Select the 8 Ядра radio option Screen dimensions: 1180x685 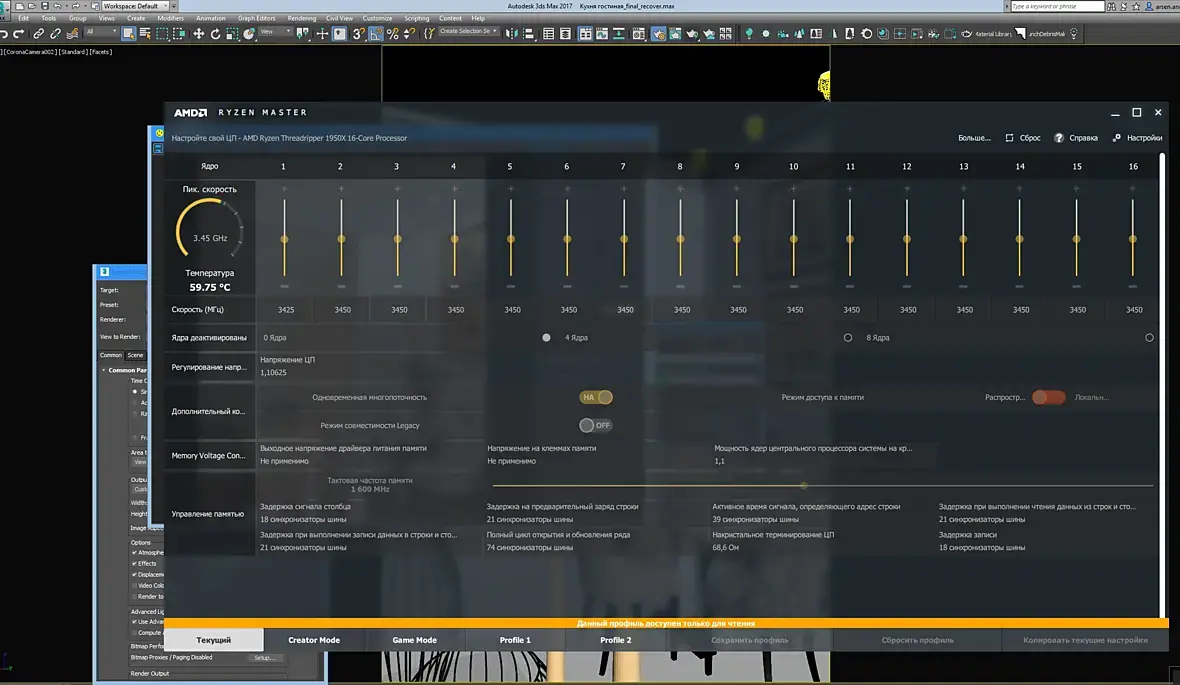click(1149, 338)
